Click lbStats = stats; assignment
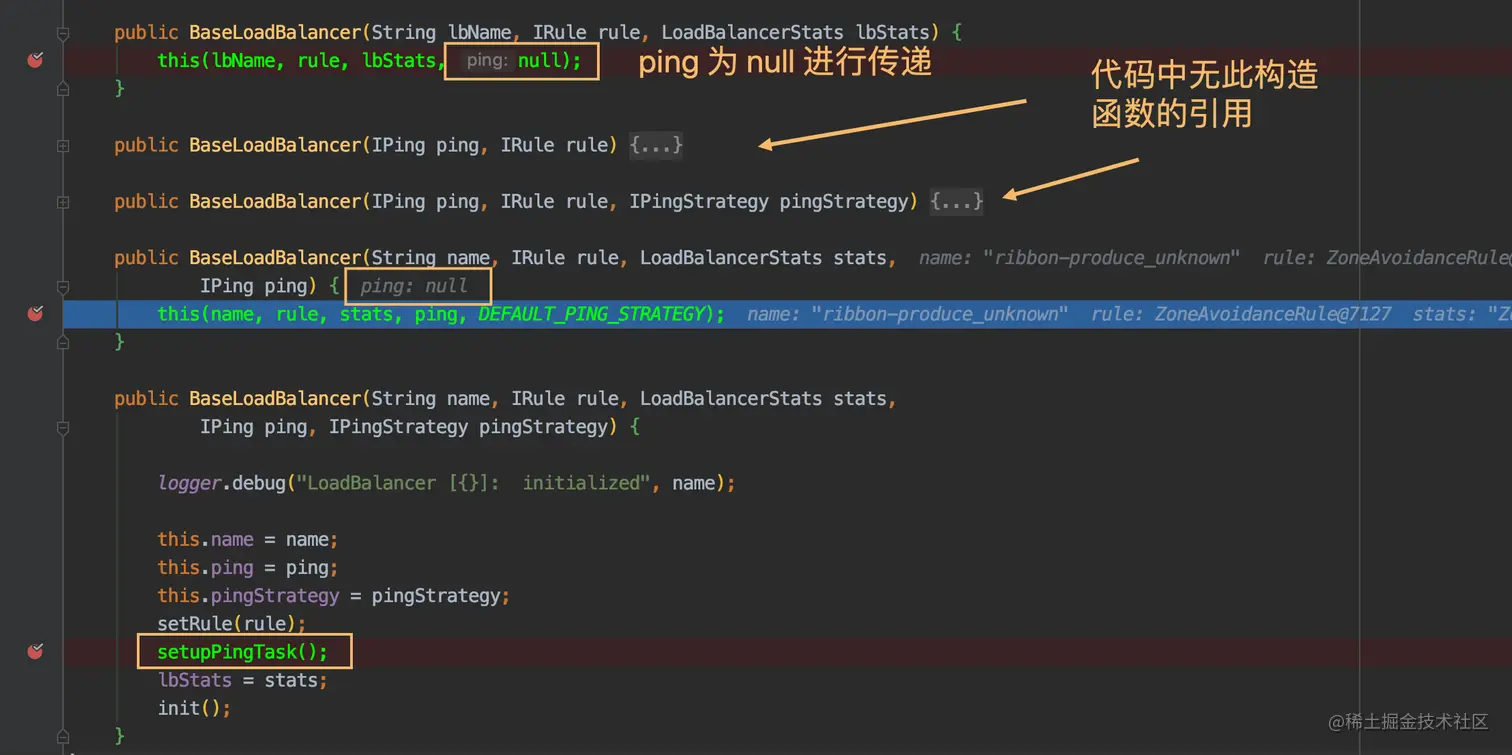Viewport: 1512px width, 755px height. 243,680
